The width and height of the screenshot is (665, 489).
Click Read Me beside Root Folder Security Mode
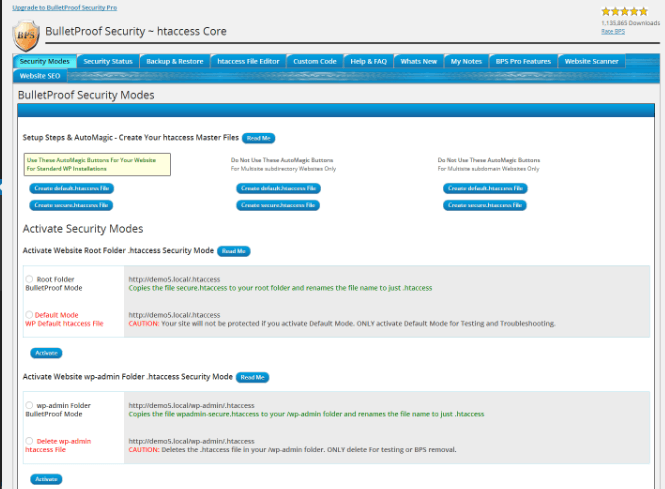(x=234, y=251)
